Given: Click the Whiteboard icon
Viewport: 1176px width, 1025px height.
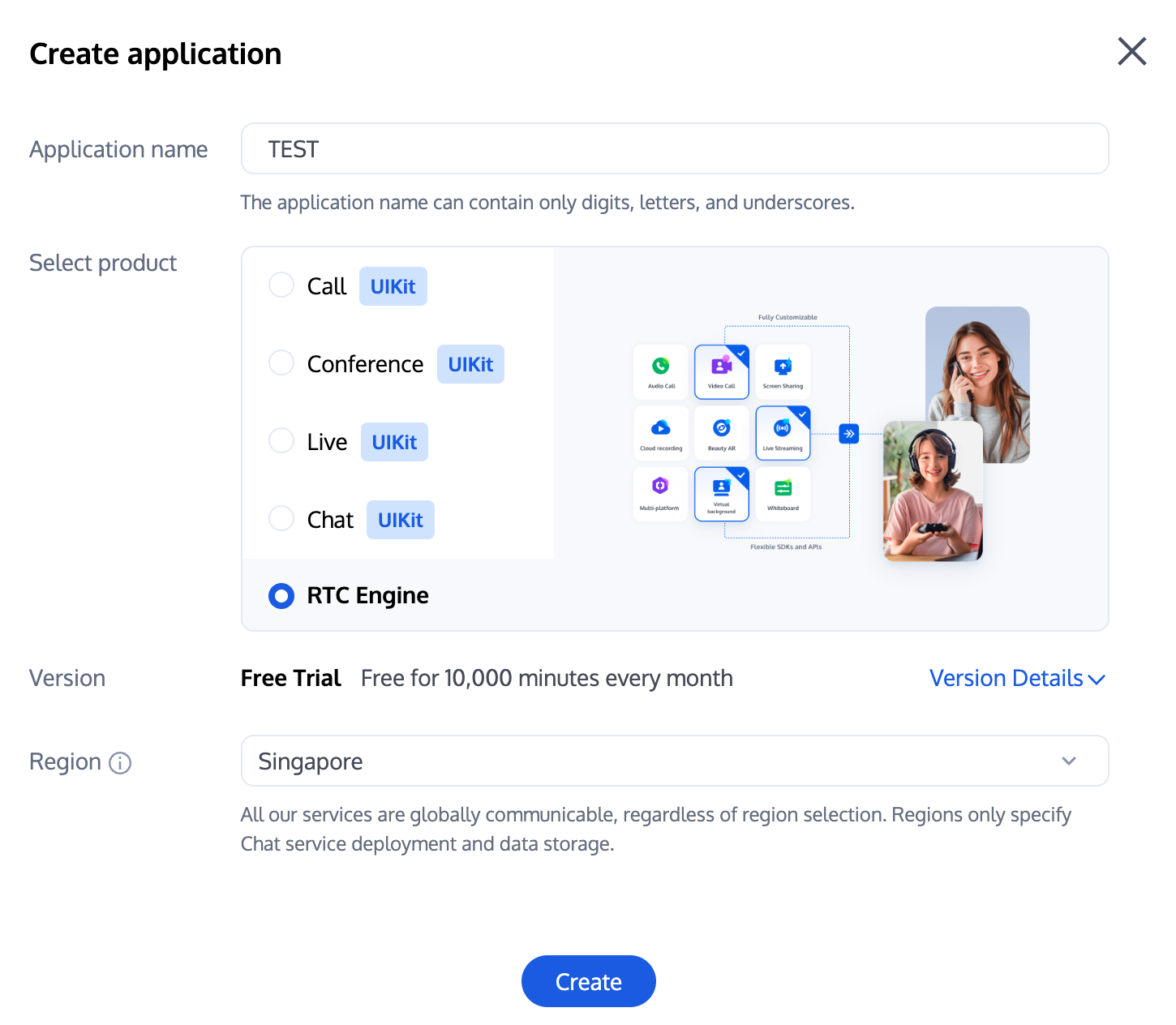Looking at the screenshot, I should pos(783,488).
